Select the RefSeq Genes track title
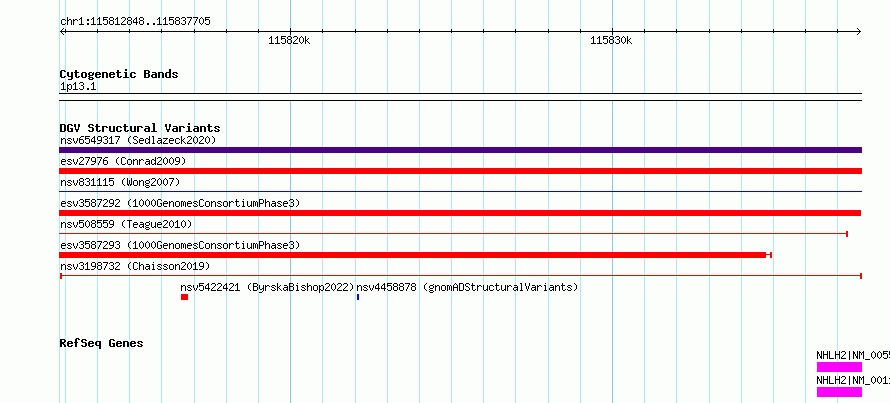The width and height of the screenshot is (890, 403). [102, 343]
